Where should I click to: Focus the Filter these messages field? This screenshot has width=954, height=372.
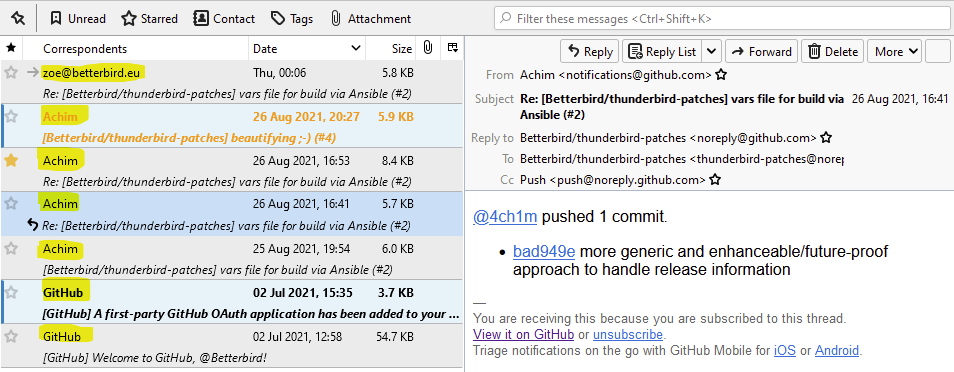pos(722,19)
